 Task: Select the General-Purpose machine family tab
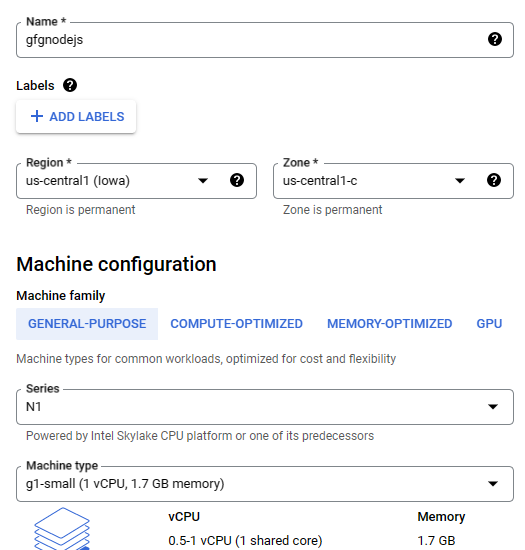tap(87, 324)
